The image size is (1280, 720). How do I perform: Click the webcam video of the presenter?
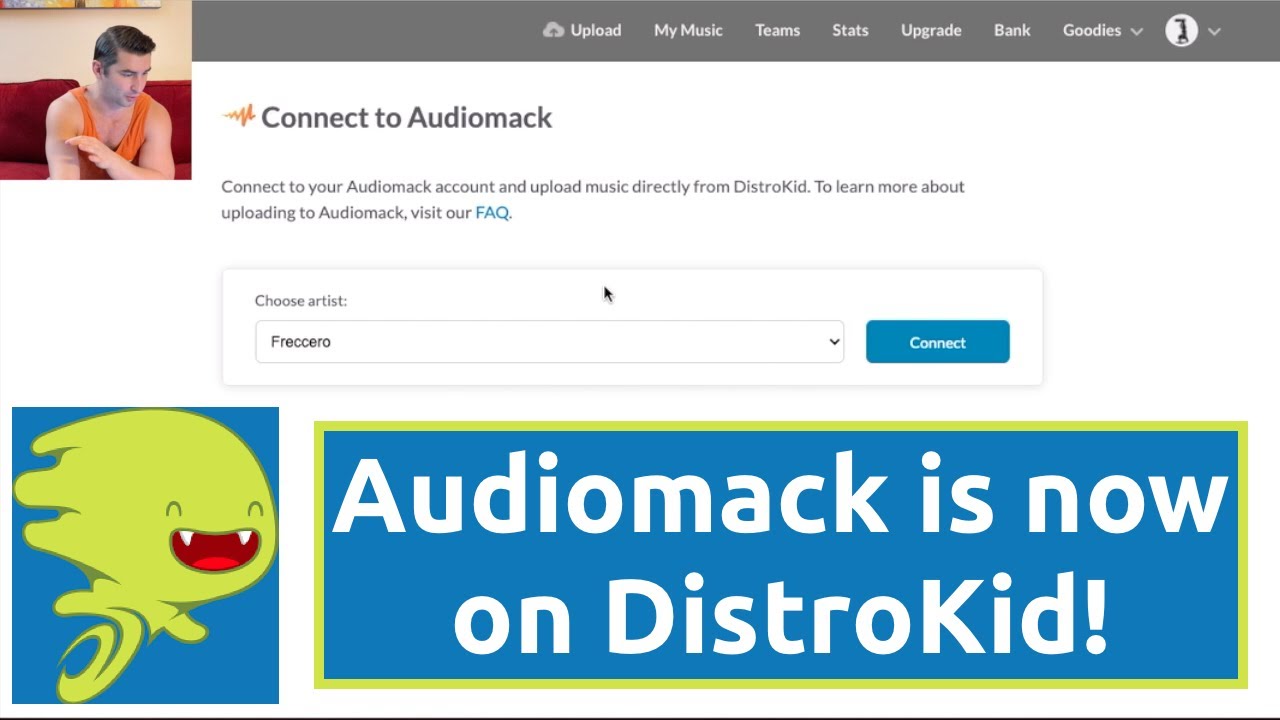tap(95, 90)
